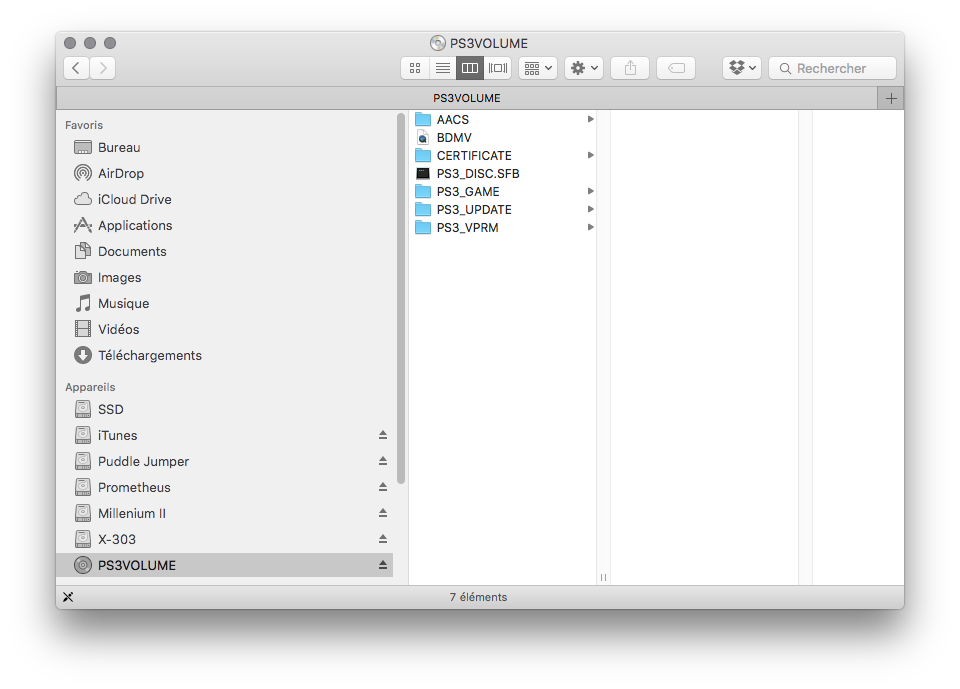This screenshot has height=689, width=960.
Task: Click the sidebar vertical scrollbar
Action: 401,298
